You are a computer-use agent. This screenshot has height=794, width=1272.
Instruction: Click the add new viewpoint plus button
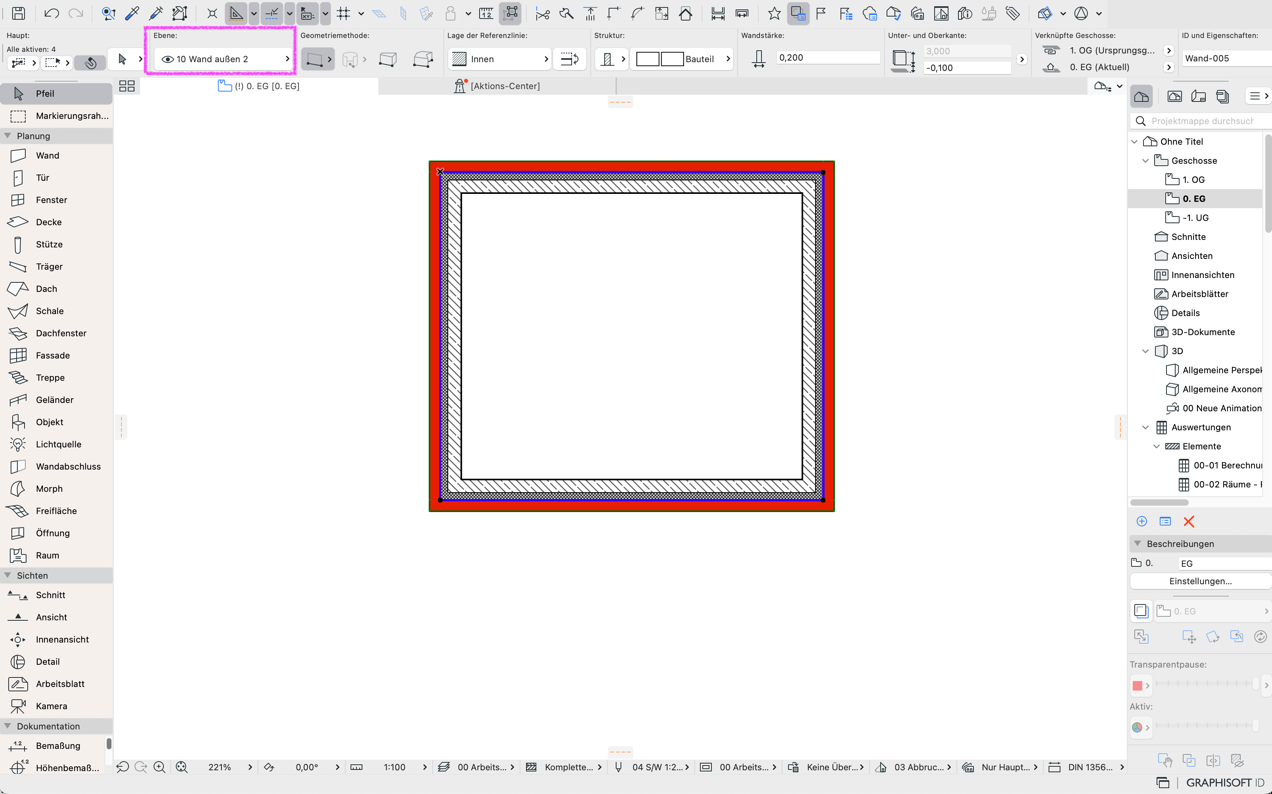pos(1142,522)
